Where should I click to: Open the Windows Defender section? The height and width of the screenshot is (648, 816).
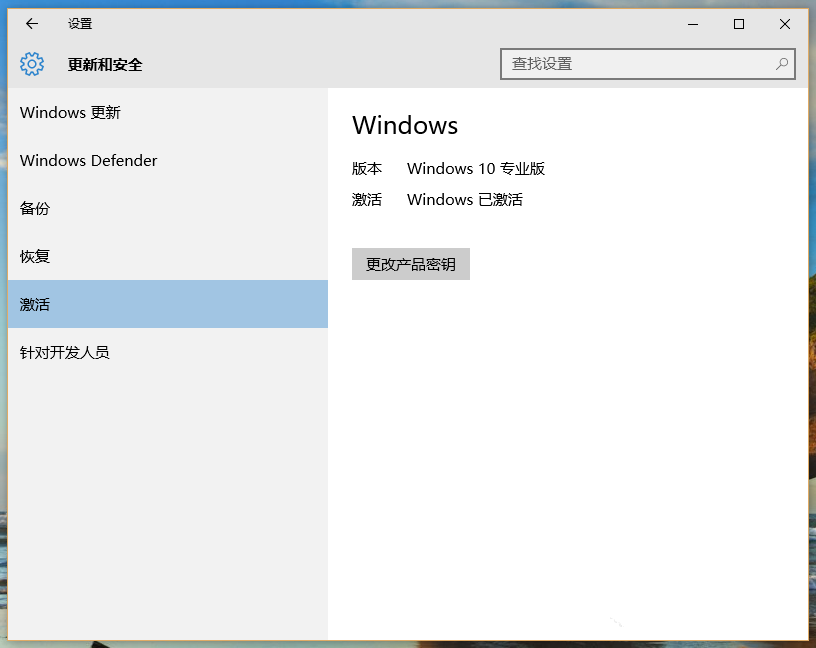point(168,160)
